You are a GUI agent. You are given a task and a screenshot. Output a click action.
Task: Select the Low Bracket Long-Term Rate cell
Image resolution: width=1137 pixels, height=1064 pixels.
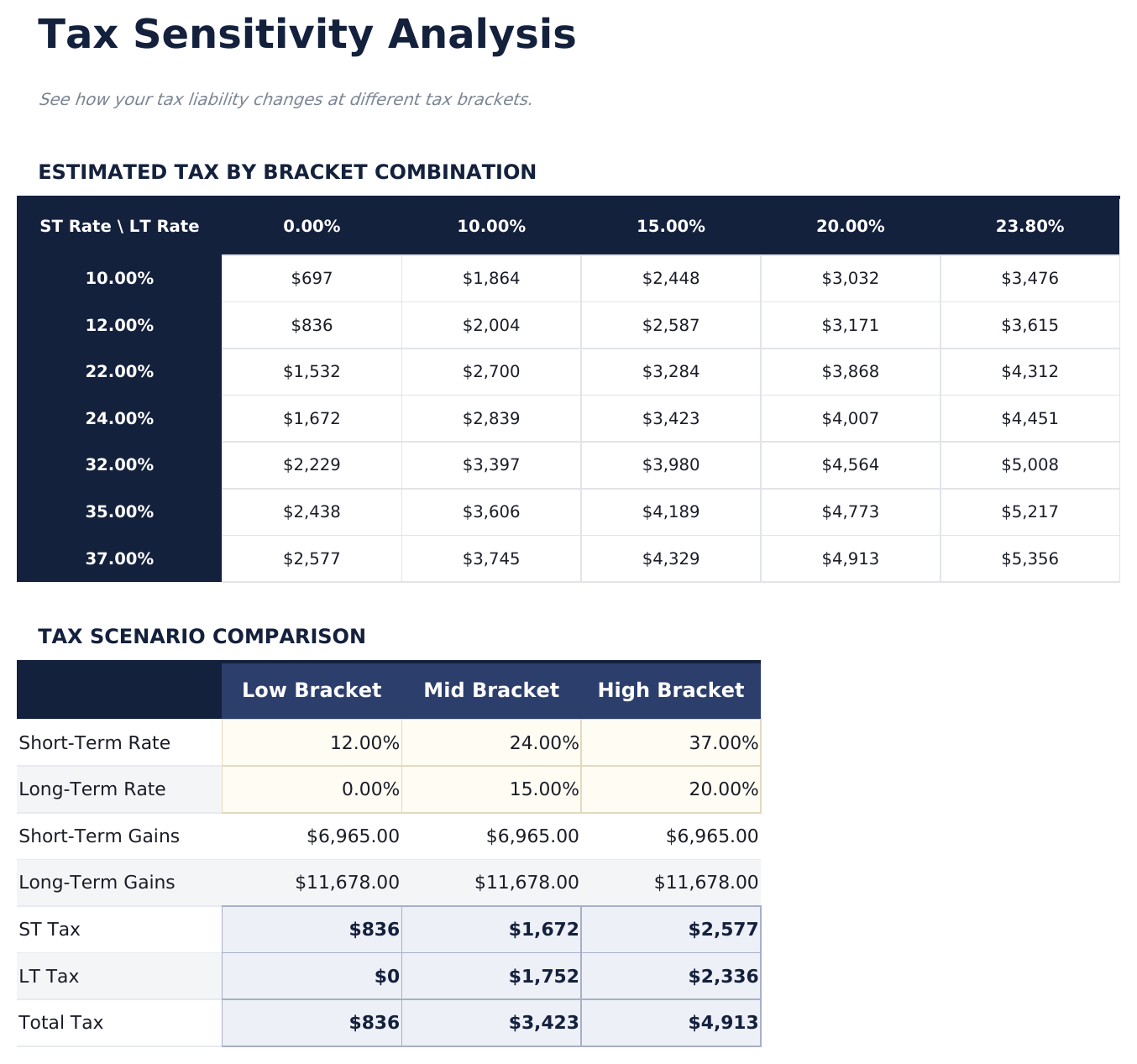coord(312,789)
